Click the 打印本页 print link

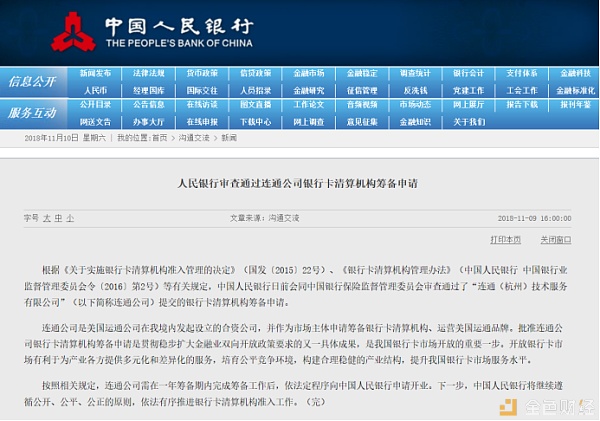pyautogui.click(x=505, y=240)
